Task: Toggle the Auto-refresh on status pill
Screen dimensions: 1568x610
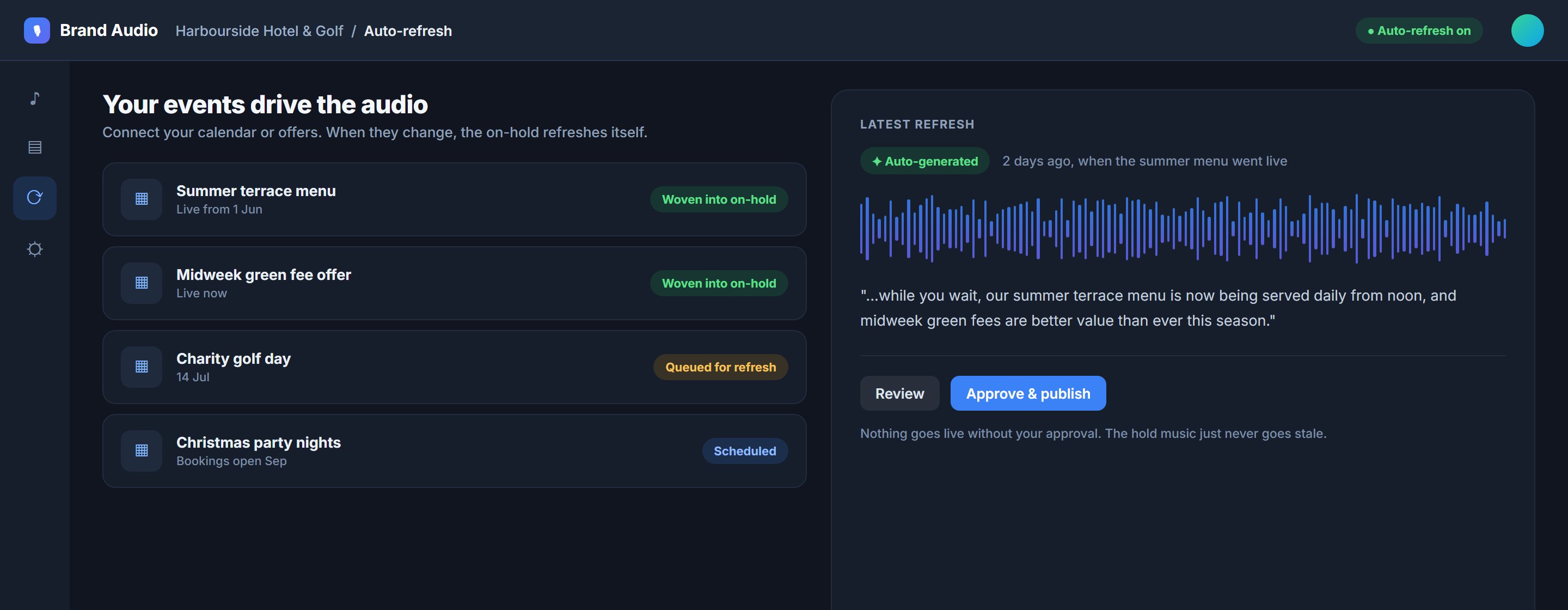Action: coord(1419,30)
